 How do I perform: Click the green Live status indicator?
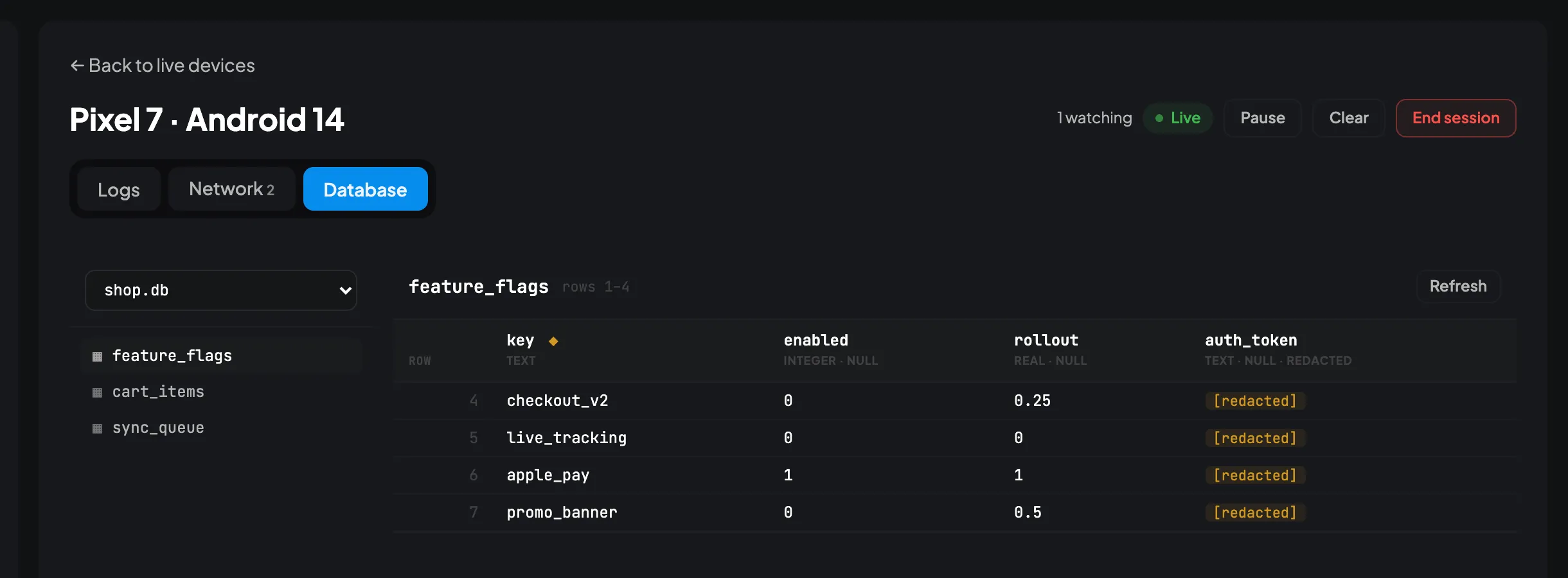tap(1178, 118)
